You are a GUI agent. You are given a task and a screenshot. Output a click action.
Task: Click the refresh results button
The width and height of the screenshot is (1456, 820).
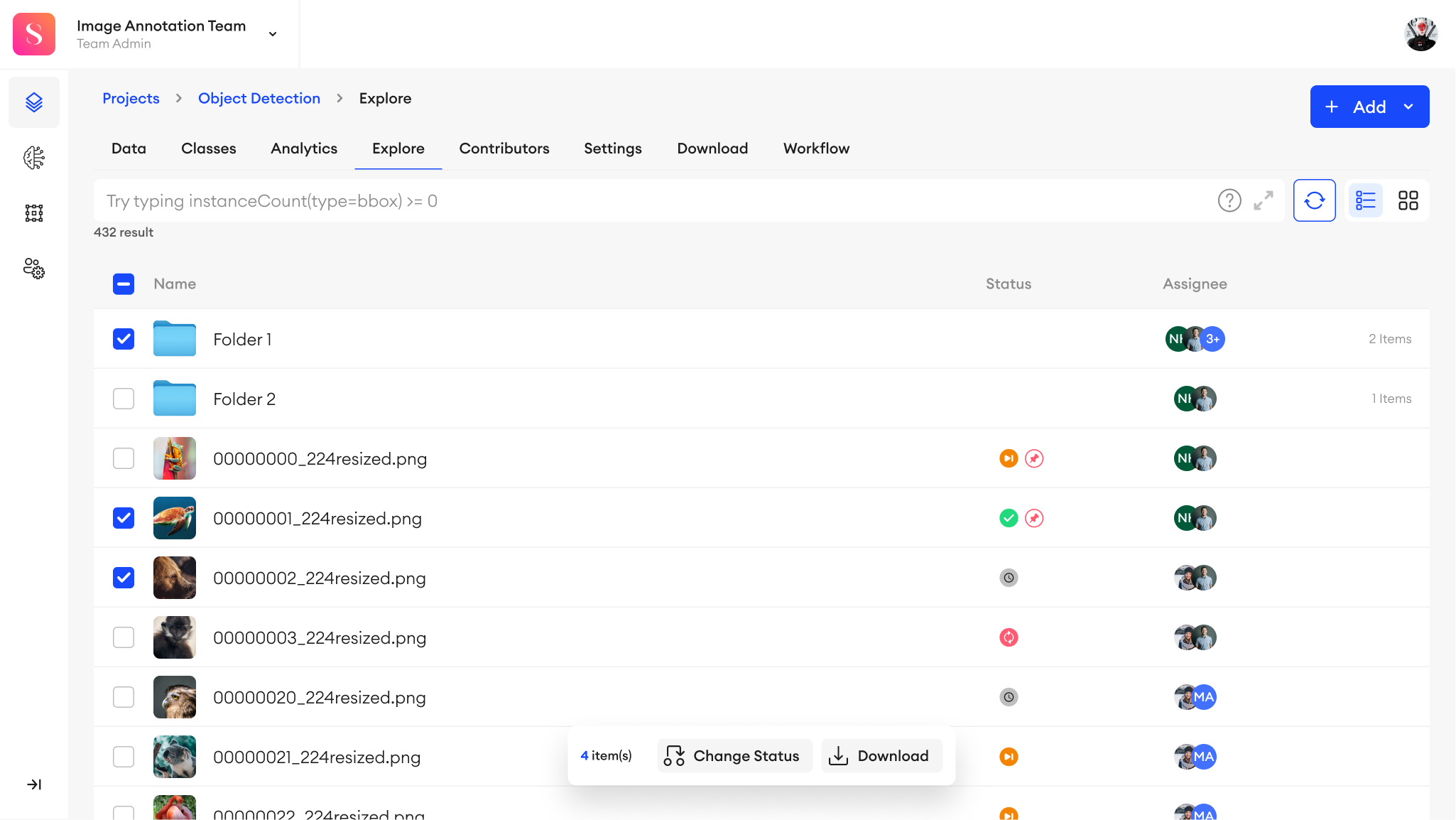(x=1314, y=201)
